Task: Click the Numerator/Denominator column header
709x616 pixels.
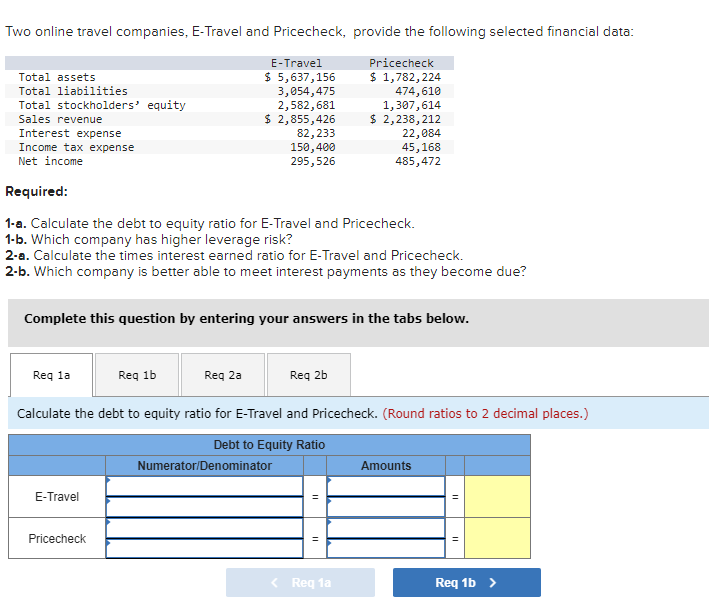Action: (204, 465)
